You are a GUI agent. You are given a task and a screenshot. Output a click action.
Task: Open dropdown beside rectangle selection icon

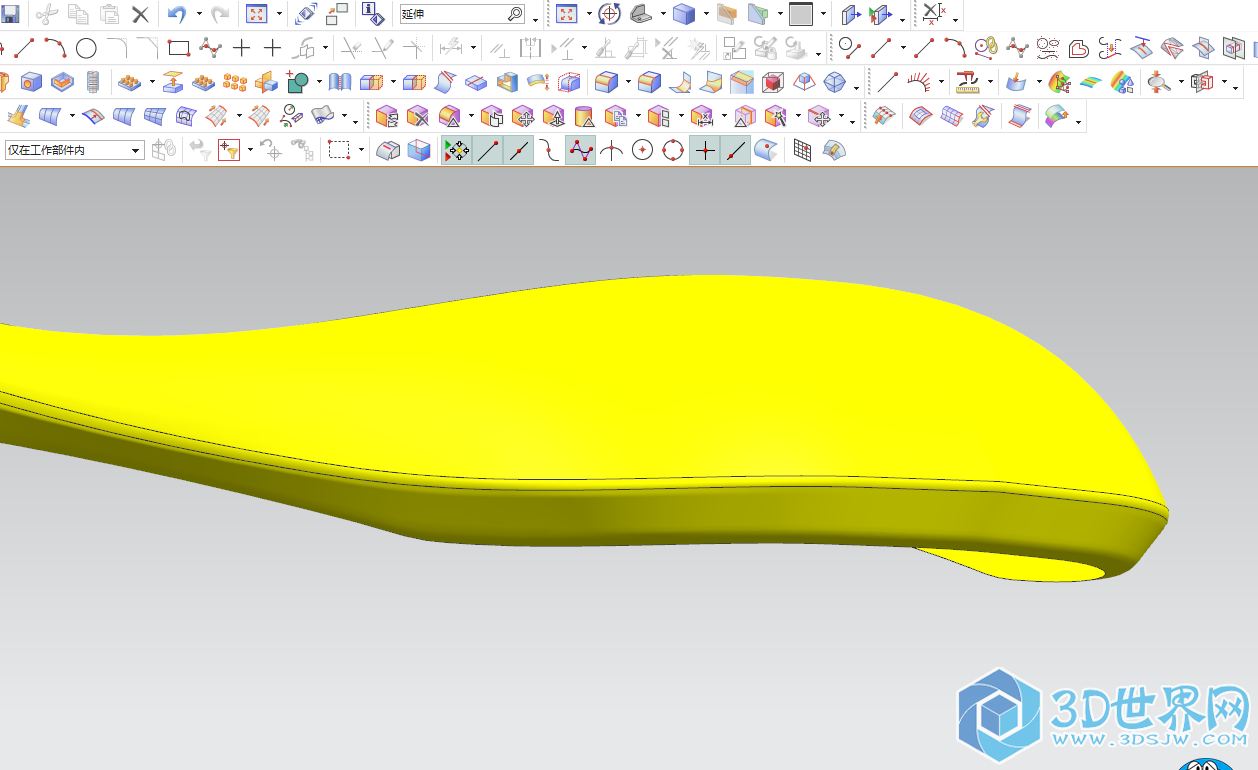pos(360,151)
